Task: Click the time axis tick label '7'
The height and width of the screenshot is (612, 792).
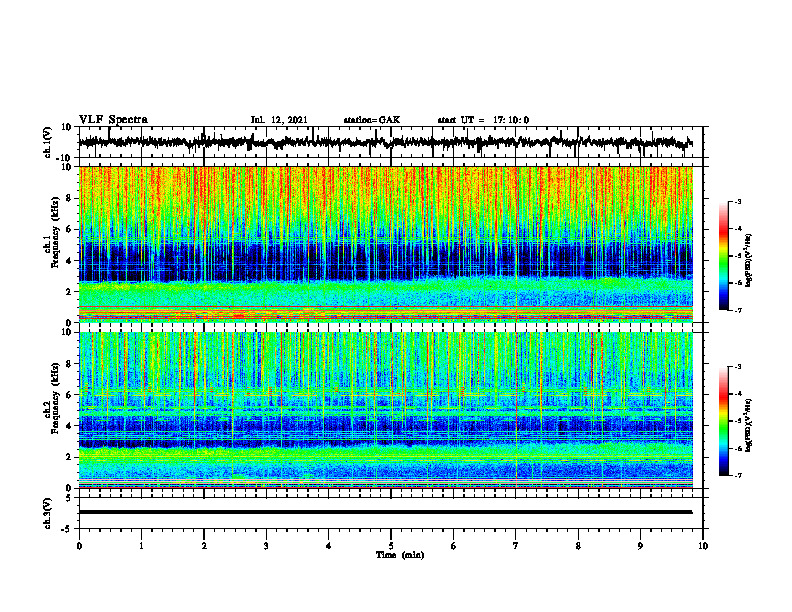Action: click(x=516, y=546)
